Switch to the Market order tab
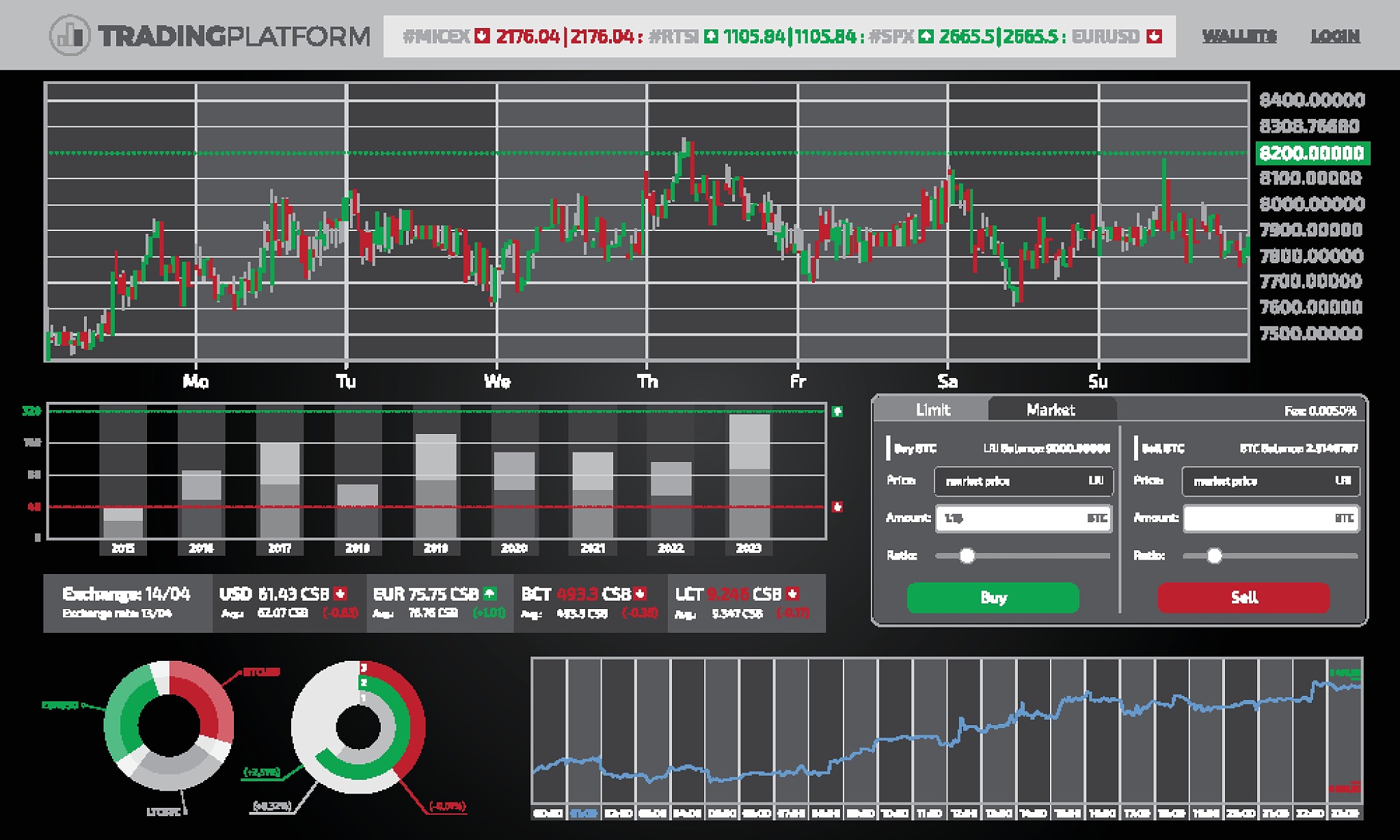Viewport: 1400px width, 840px height. click(1051, 409)
